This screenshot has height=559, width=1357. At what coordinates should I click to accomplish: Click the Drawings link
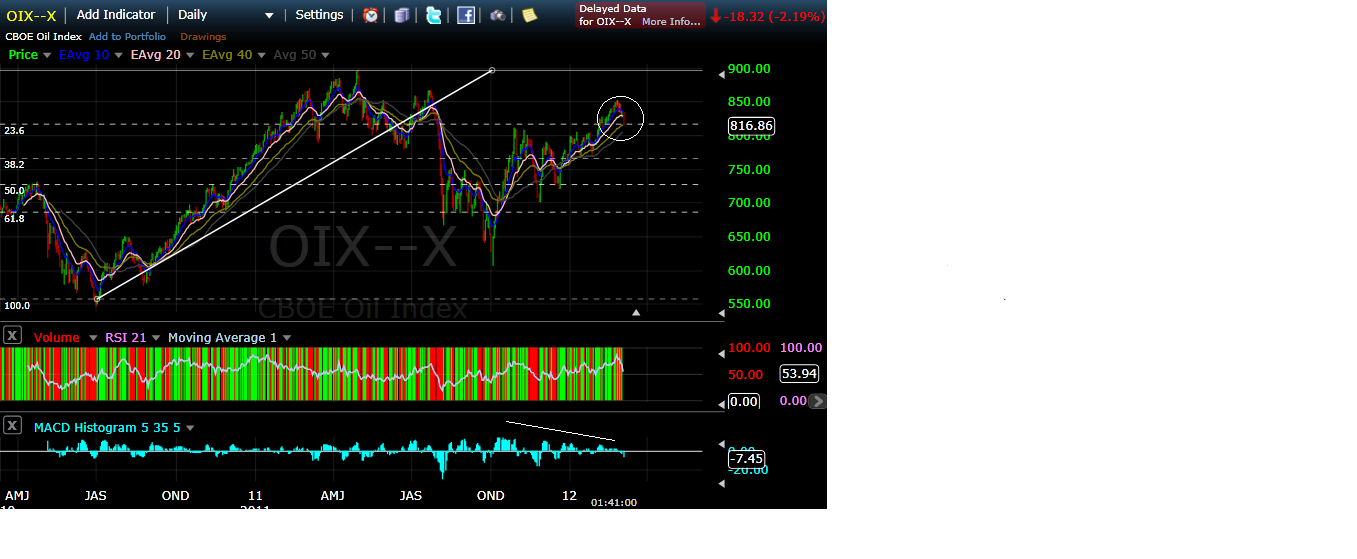click(203, 37)
